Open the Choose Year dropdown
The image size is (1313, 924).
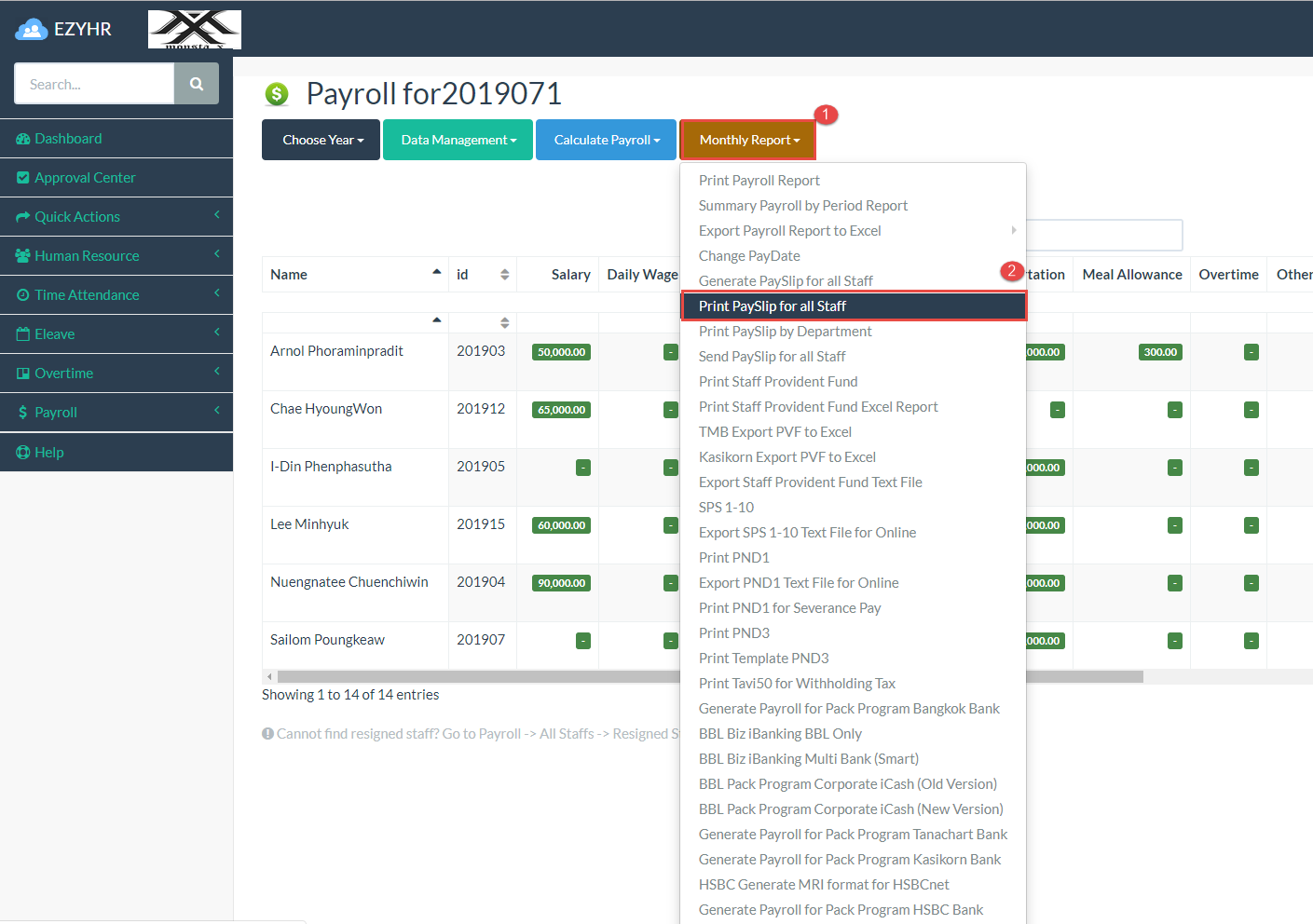tap(321, 140)
